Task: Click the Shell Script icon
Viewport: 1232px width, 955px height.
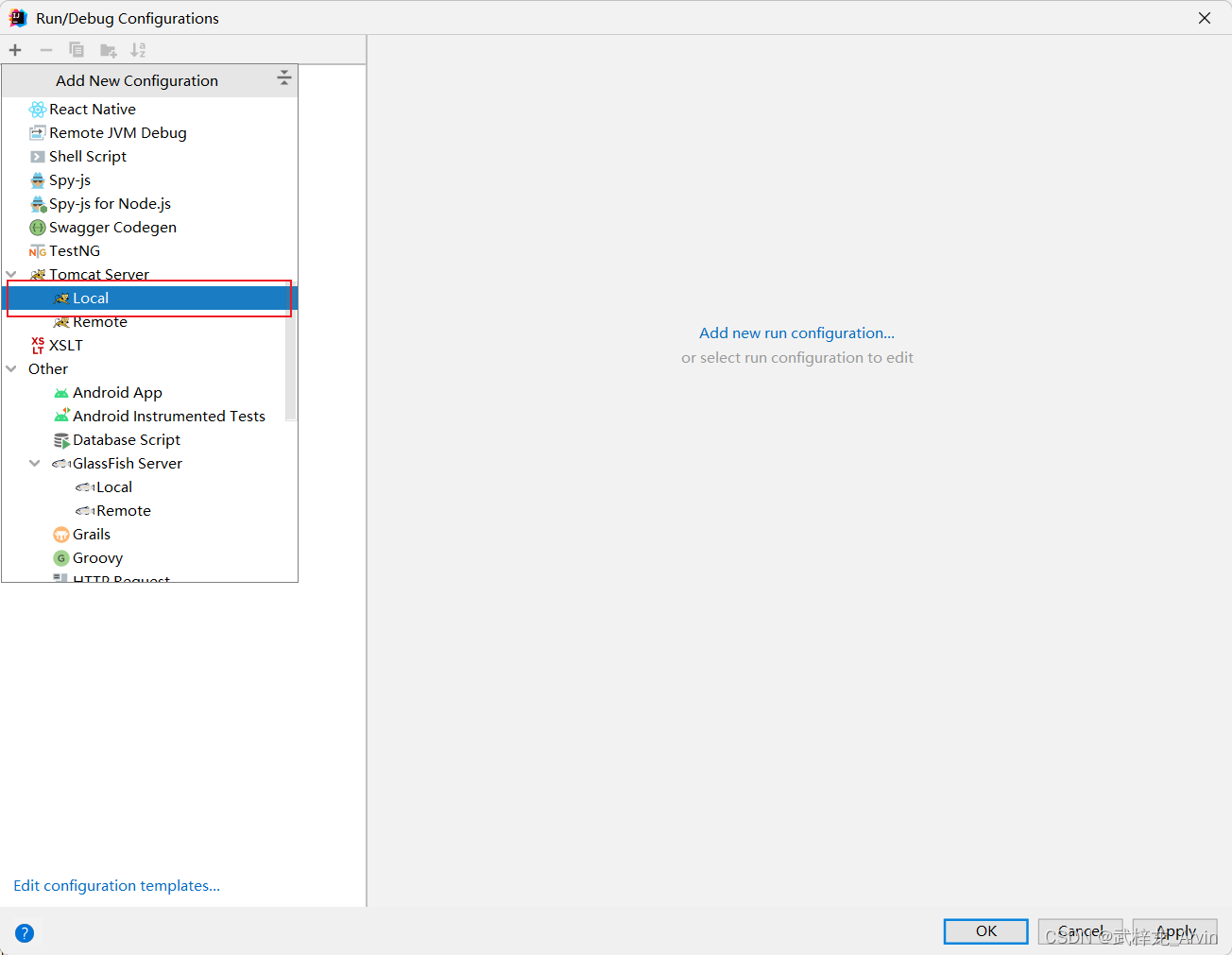Action: click(x=37, y=157)
